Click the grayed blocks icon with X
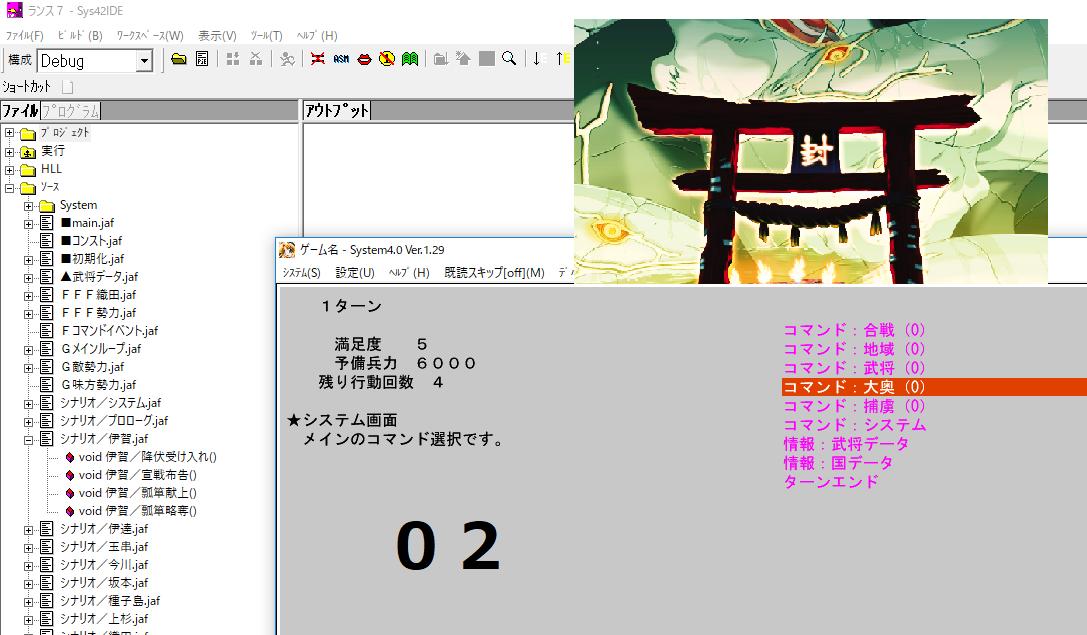 [x=256, y=59]
